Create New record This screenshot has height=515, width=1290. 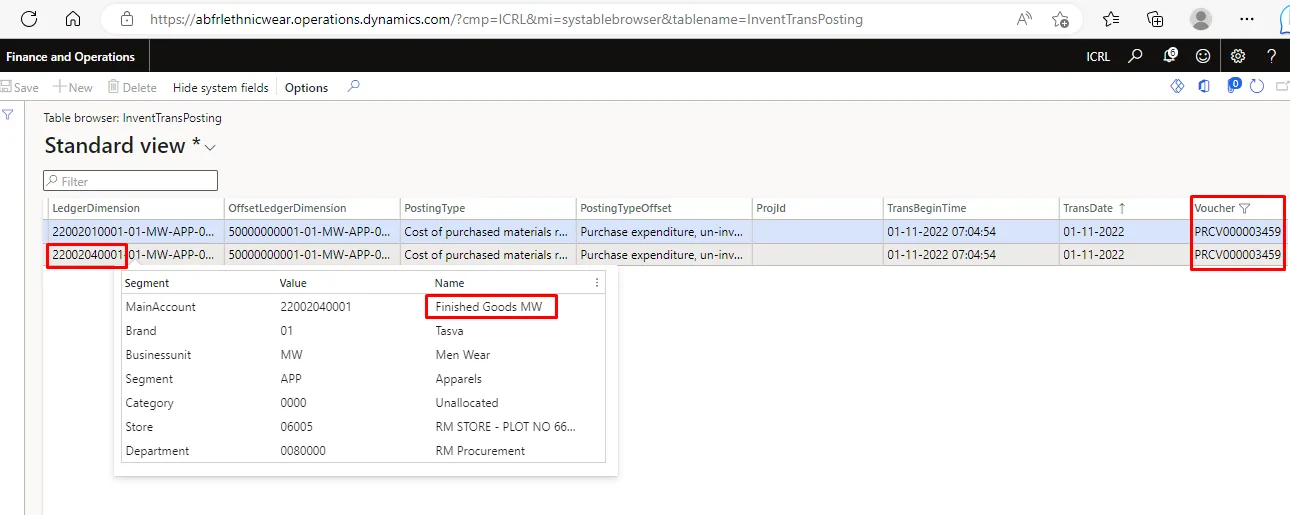pos(73,87)
